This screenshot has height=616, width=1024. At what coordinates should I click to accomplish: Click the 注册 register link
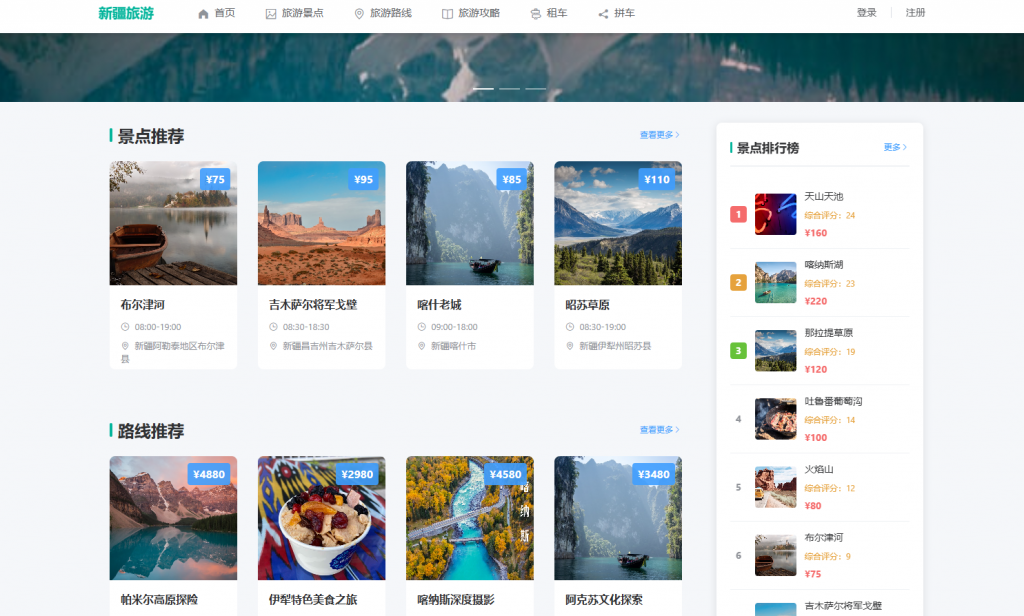coord(916,13)
